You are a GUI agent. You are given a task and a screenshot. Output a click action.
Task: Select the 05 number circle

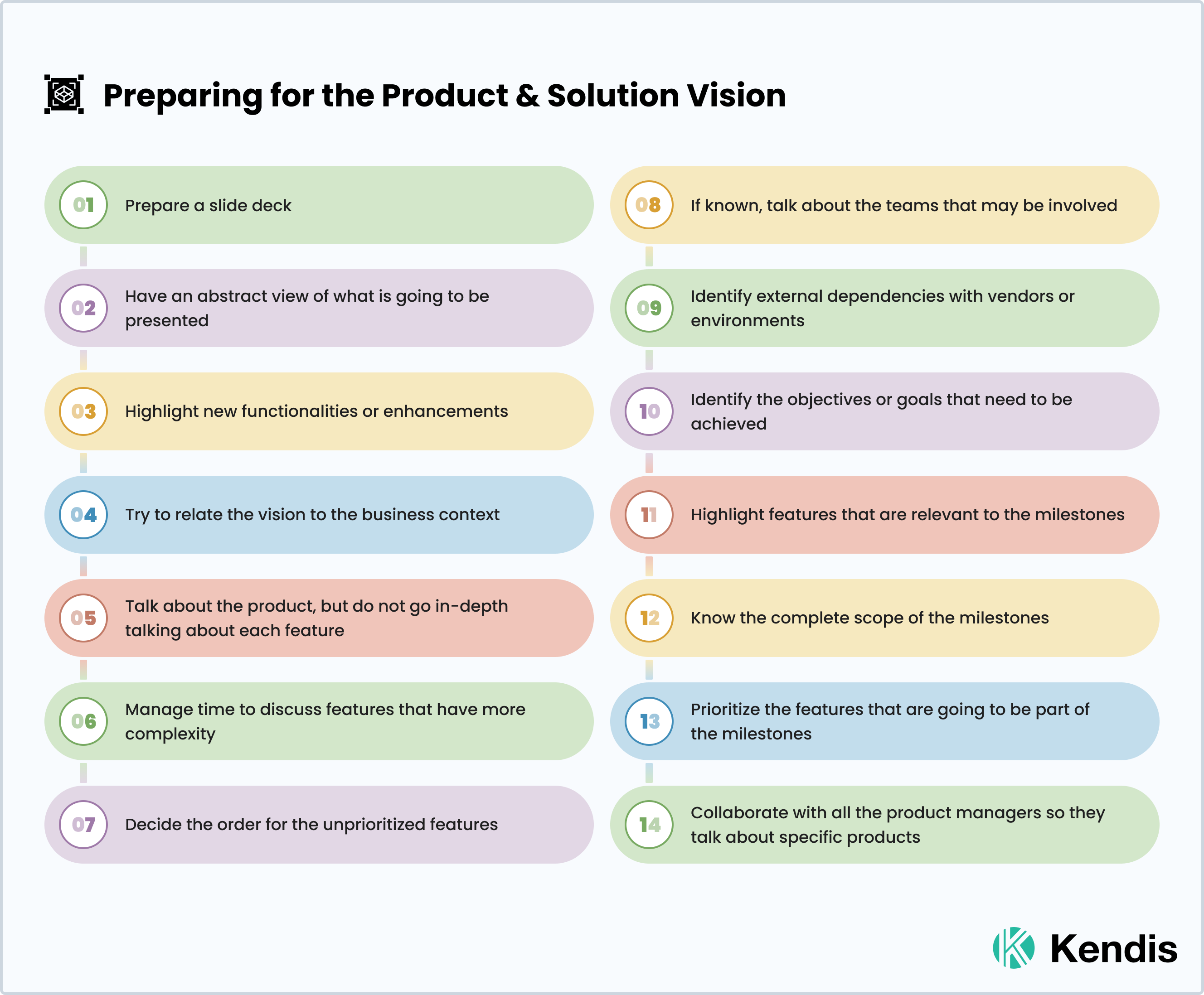click(84, 618)
